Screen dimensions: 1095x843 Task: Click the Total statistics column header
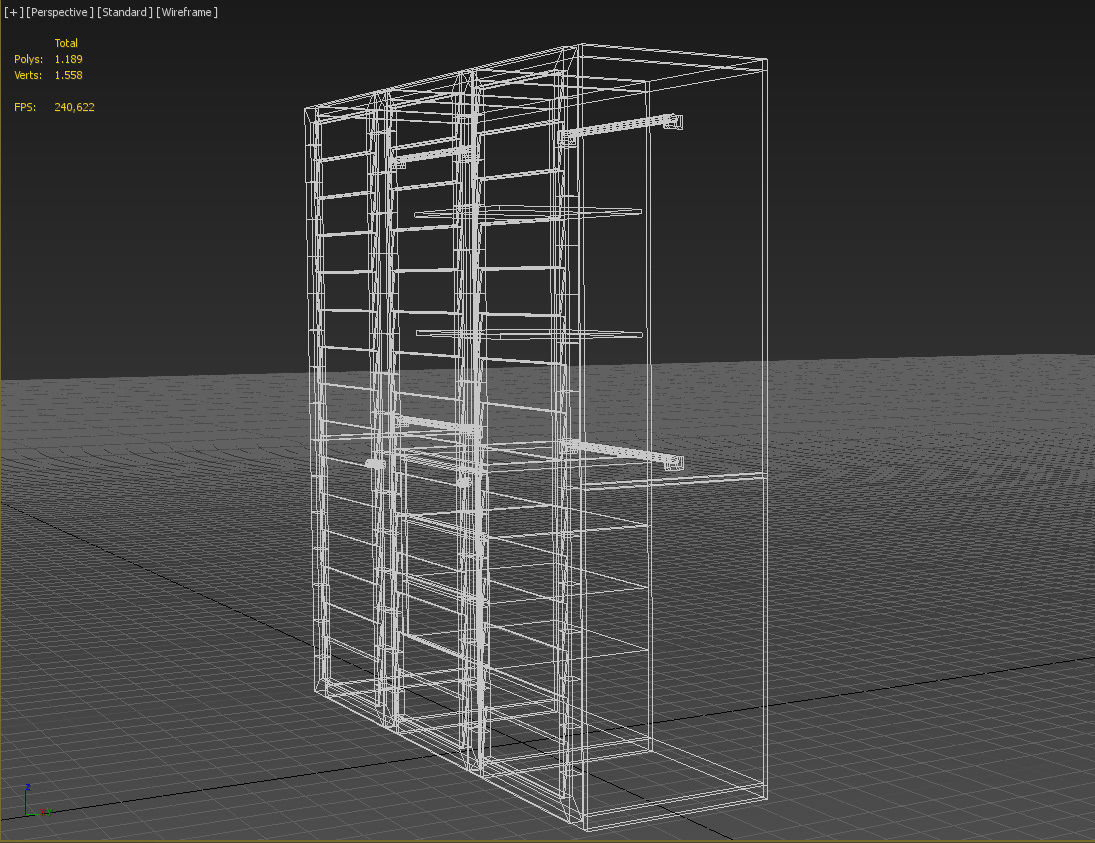pos(66,43)
